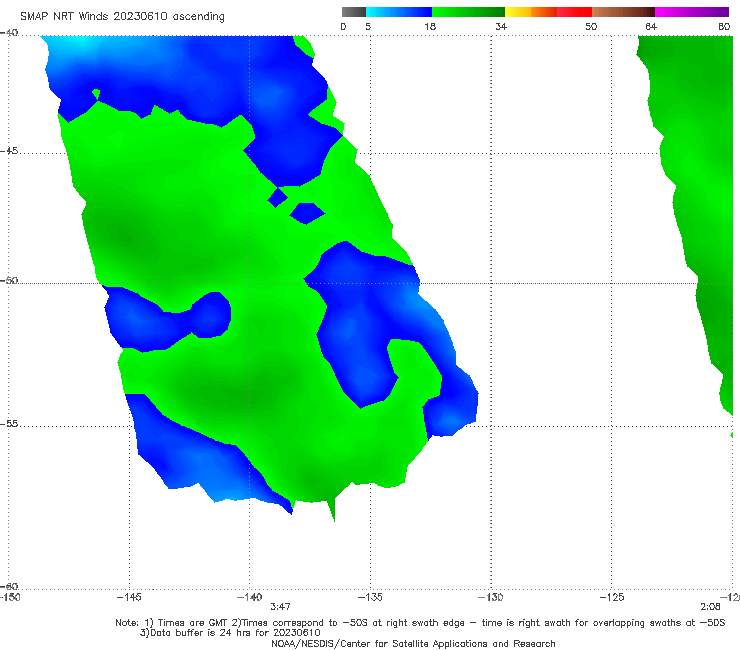740x650 pixels.
Task: Click the longitude axis label '-145'
Action: pos(129,597)
